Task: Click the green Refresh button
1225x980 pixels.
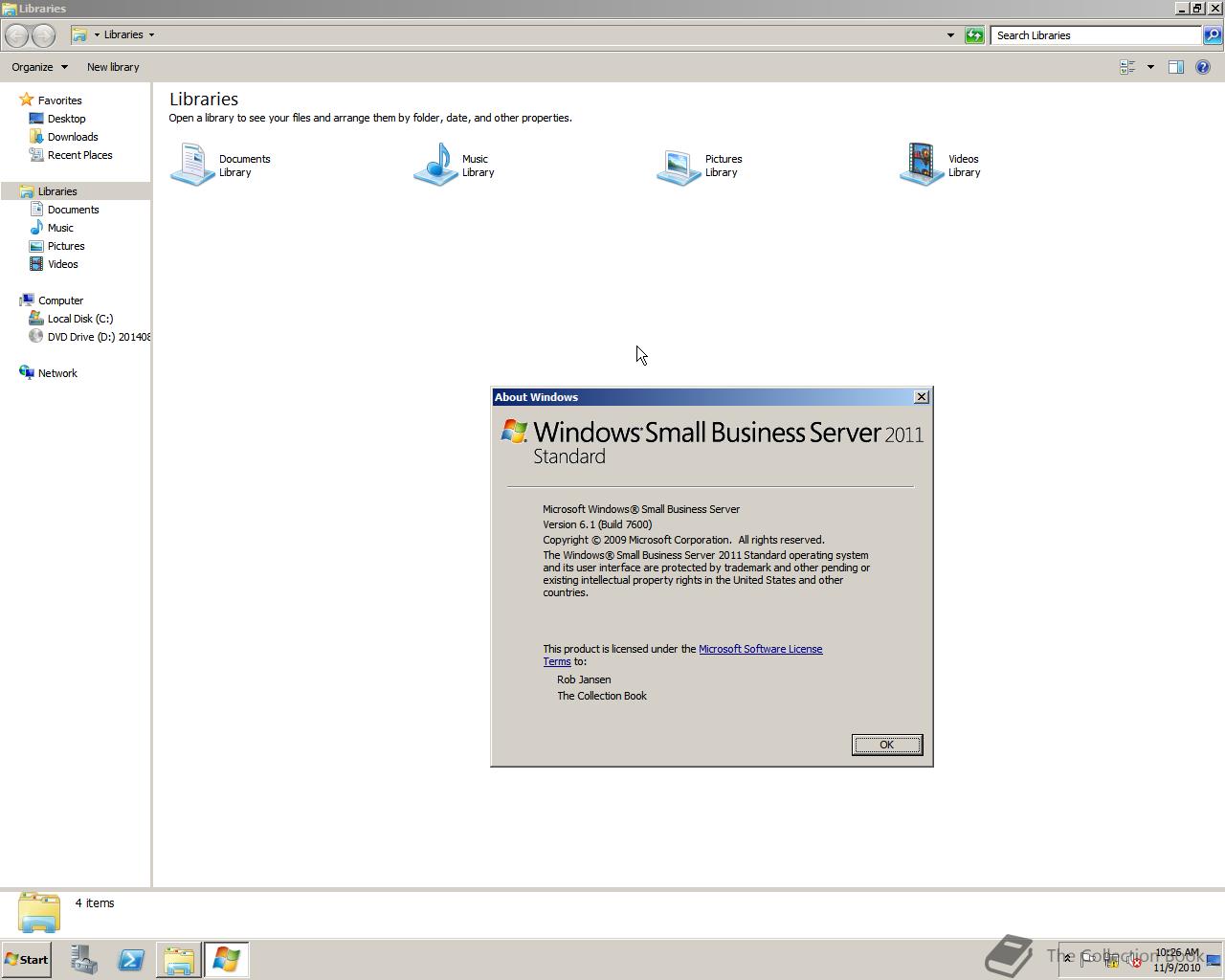Action: click(974, 35)
